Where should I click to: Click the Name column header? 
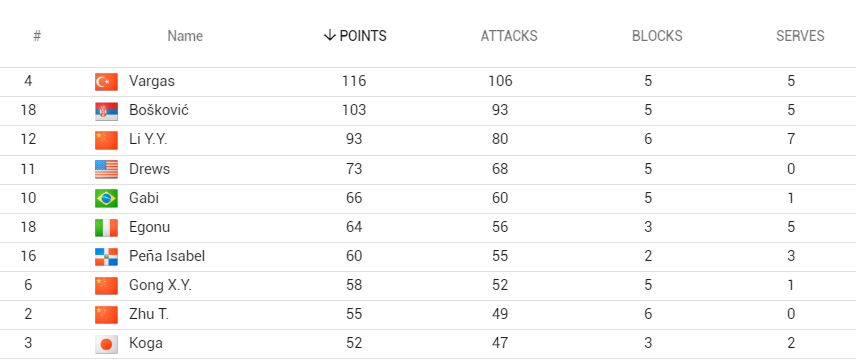tap(185, 36)
